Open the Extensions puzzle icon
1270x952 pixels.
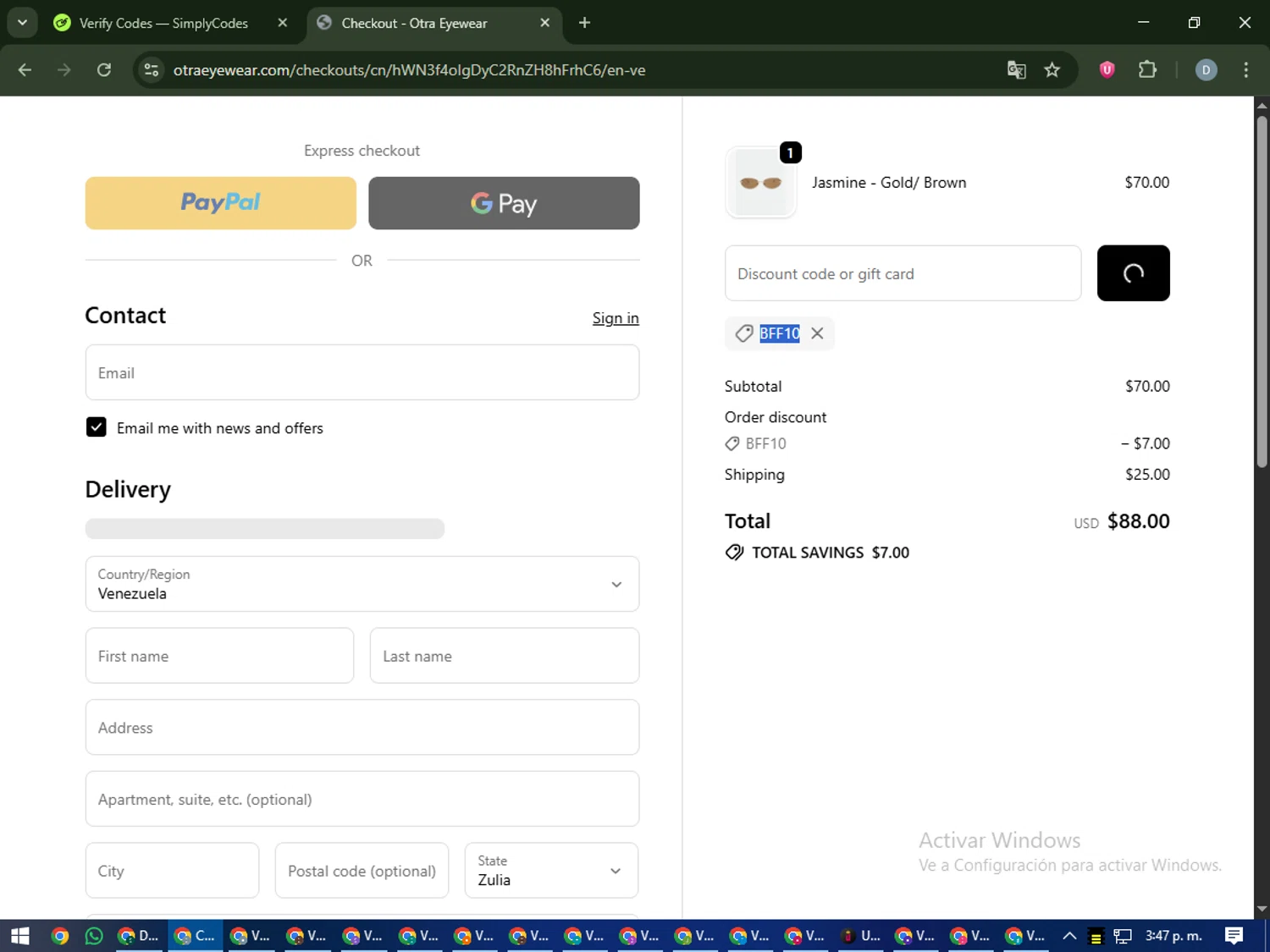[1147, 70]
